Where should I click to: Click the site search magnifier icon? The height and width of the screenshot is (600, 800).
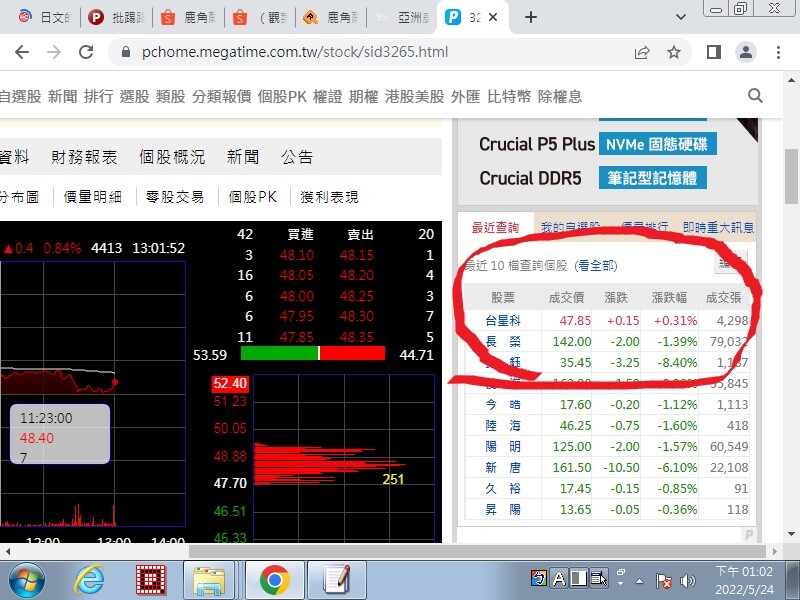click(x=756, y=96)
